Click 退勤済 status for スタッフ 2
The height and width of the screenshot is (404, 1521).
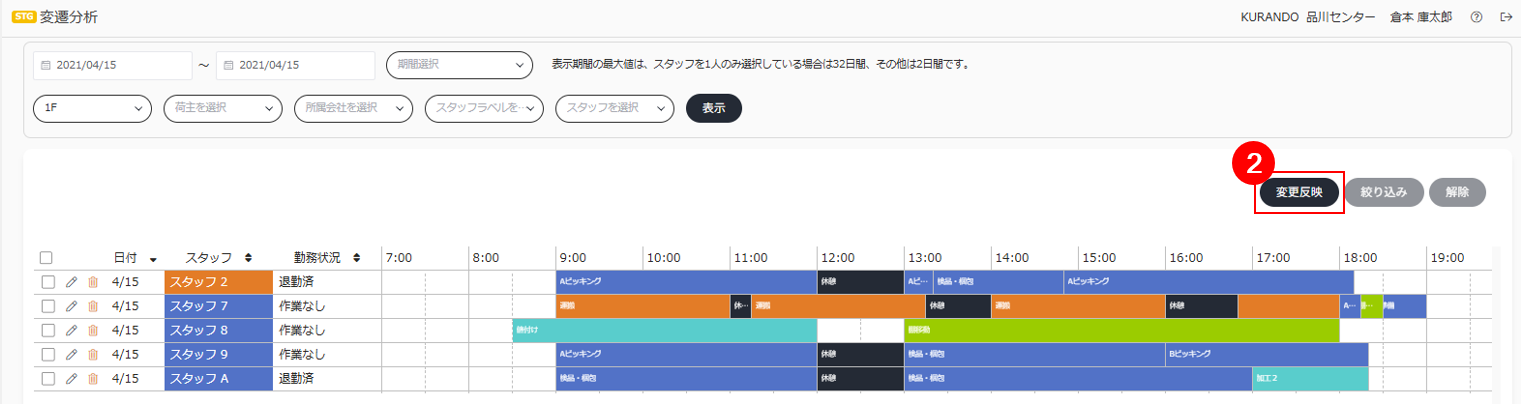click(298, 282)
